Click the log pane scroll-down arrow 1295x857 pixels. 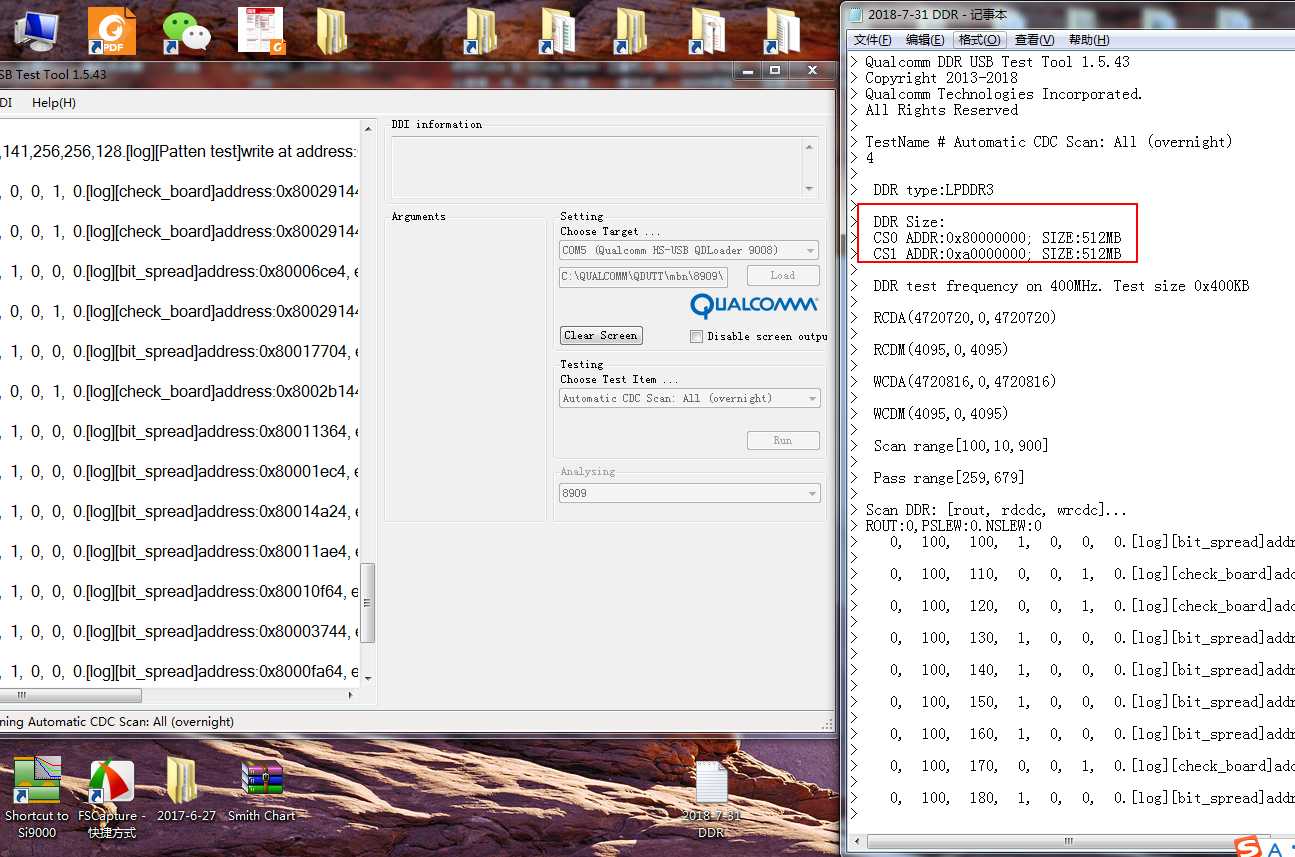click(x=367, y=678)
